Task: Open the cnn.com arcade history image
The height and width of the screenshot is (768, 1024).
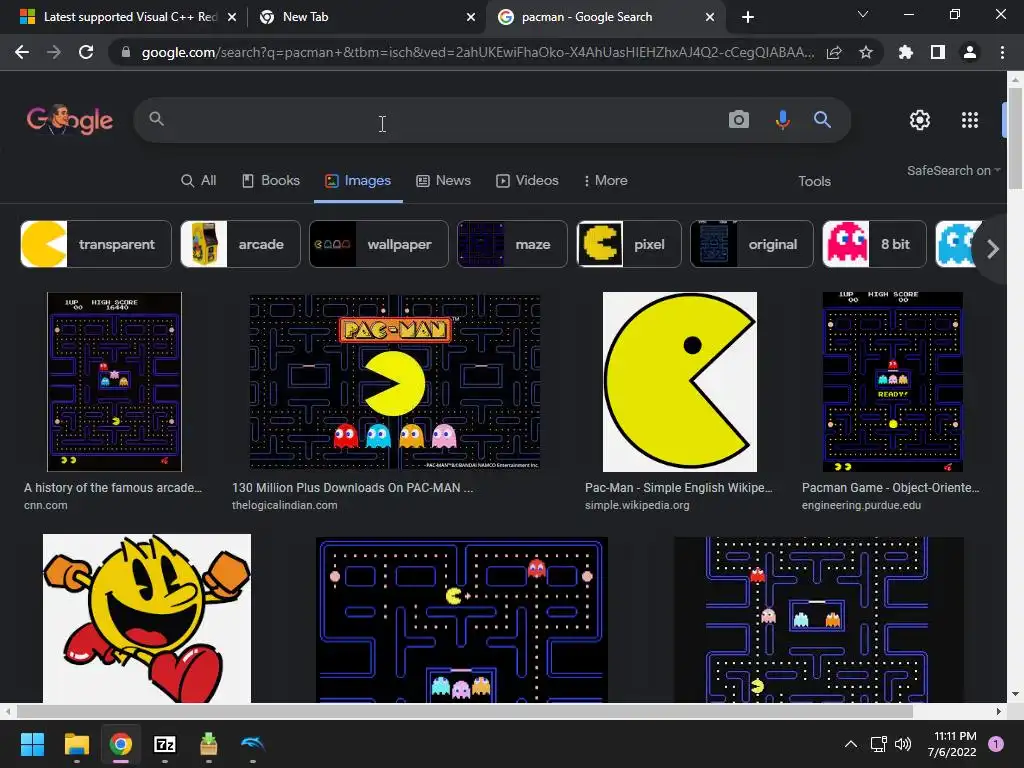Action: (x=114, y=382)
